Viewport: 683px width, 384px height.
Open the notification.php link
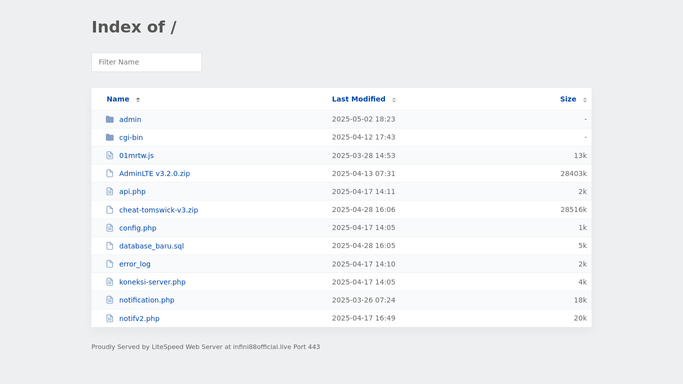tap(147, 300)
